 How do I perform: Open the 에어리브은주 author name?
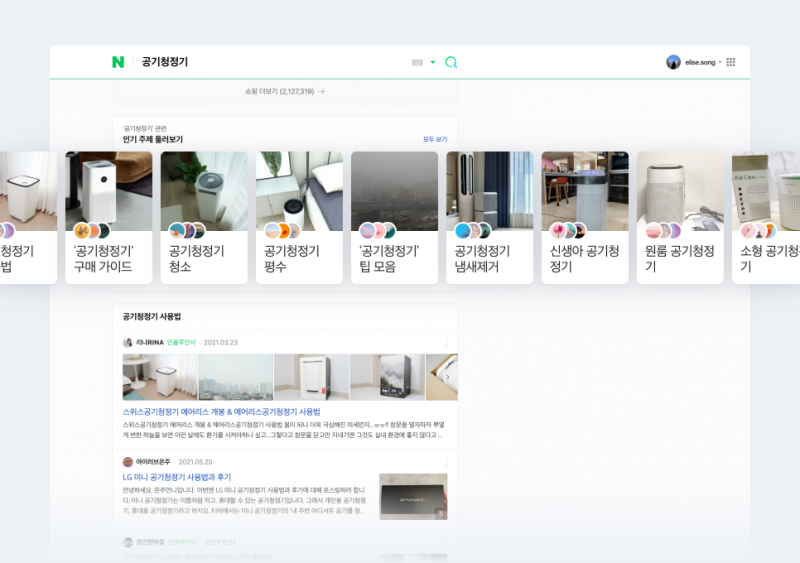click(x=153, y=462)
